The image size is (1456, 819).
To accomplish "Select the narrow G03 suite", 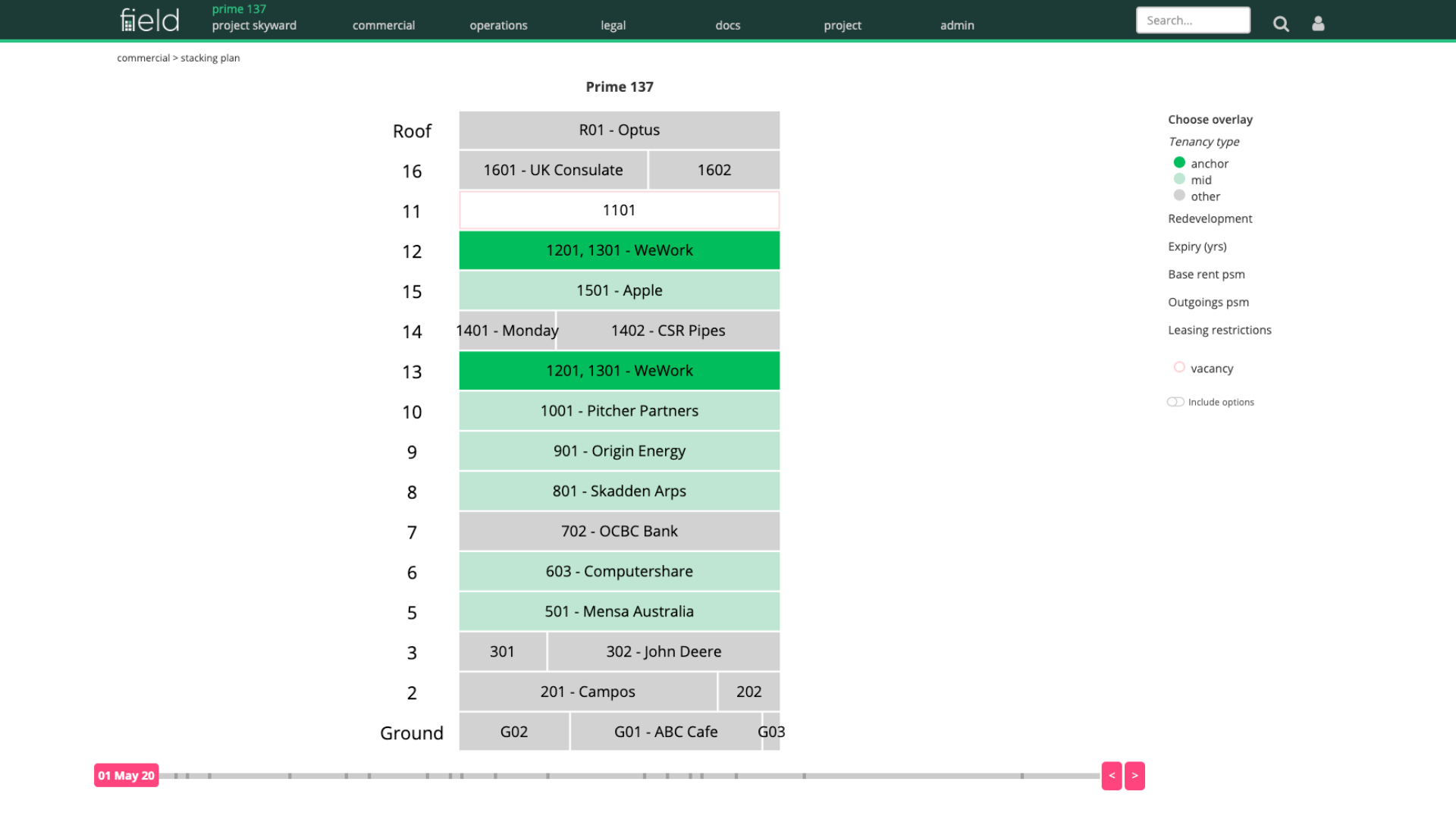I will 772,733.
